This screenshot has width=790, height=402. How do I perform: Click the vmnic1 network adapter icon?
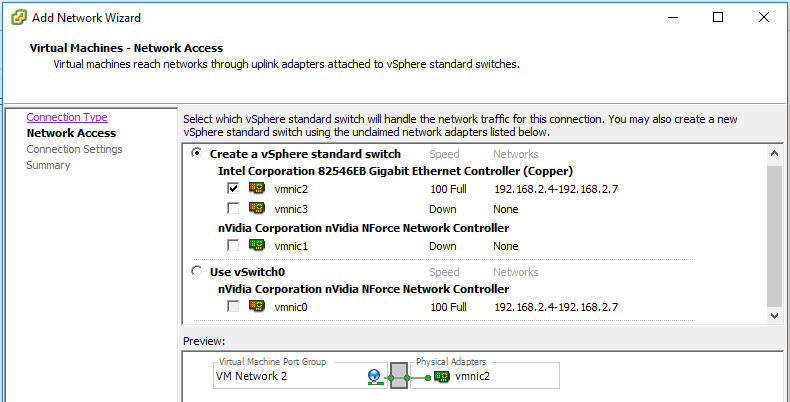tap(257, 246)
